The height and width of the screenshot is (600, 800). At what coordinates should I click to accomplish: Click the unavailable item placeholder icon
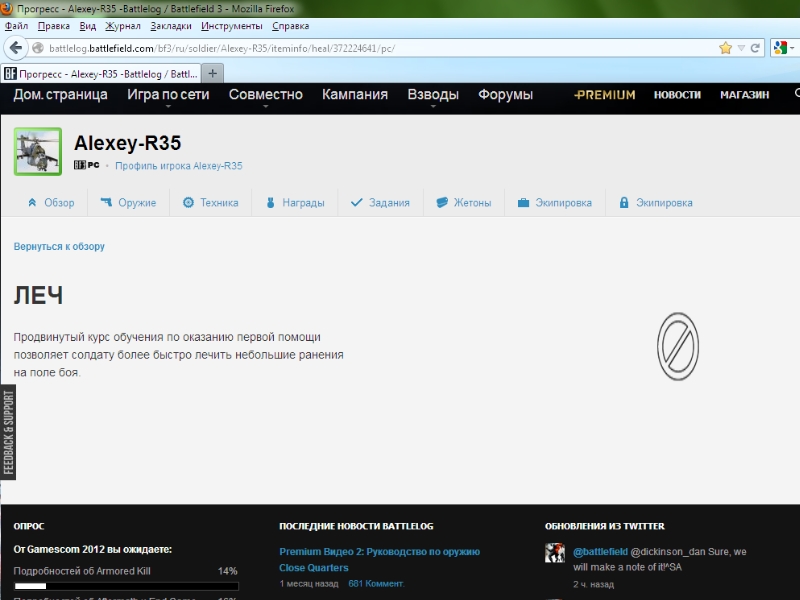pyautogui.click(x=678, y=346)
